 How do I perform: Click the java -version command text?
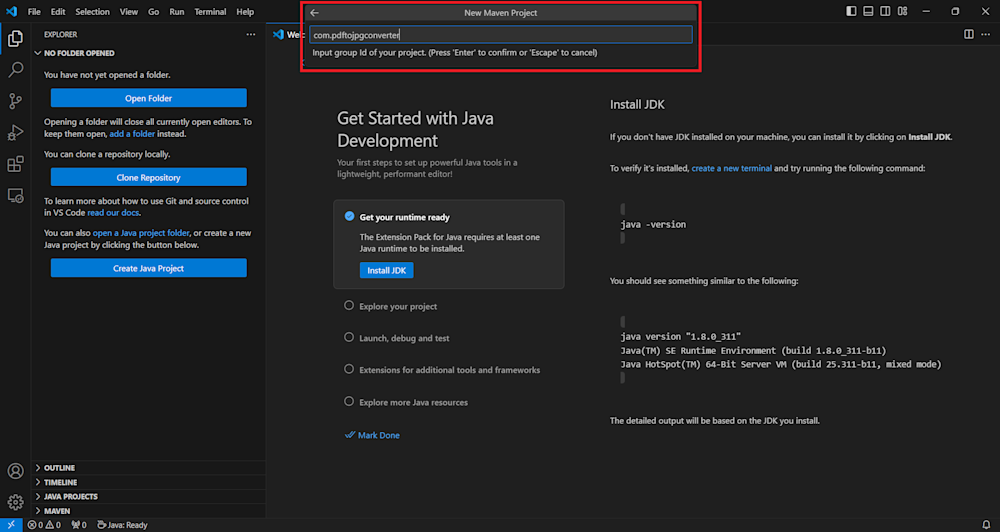point(653,225)
